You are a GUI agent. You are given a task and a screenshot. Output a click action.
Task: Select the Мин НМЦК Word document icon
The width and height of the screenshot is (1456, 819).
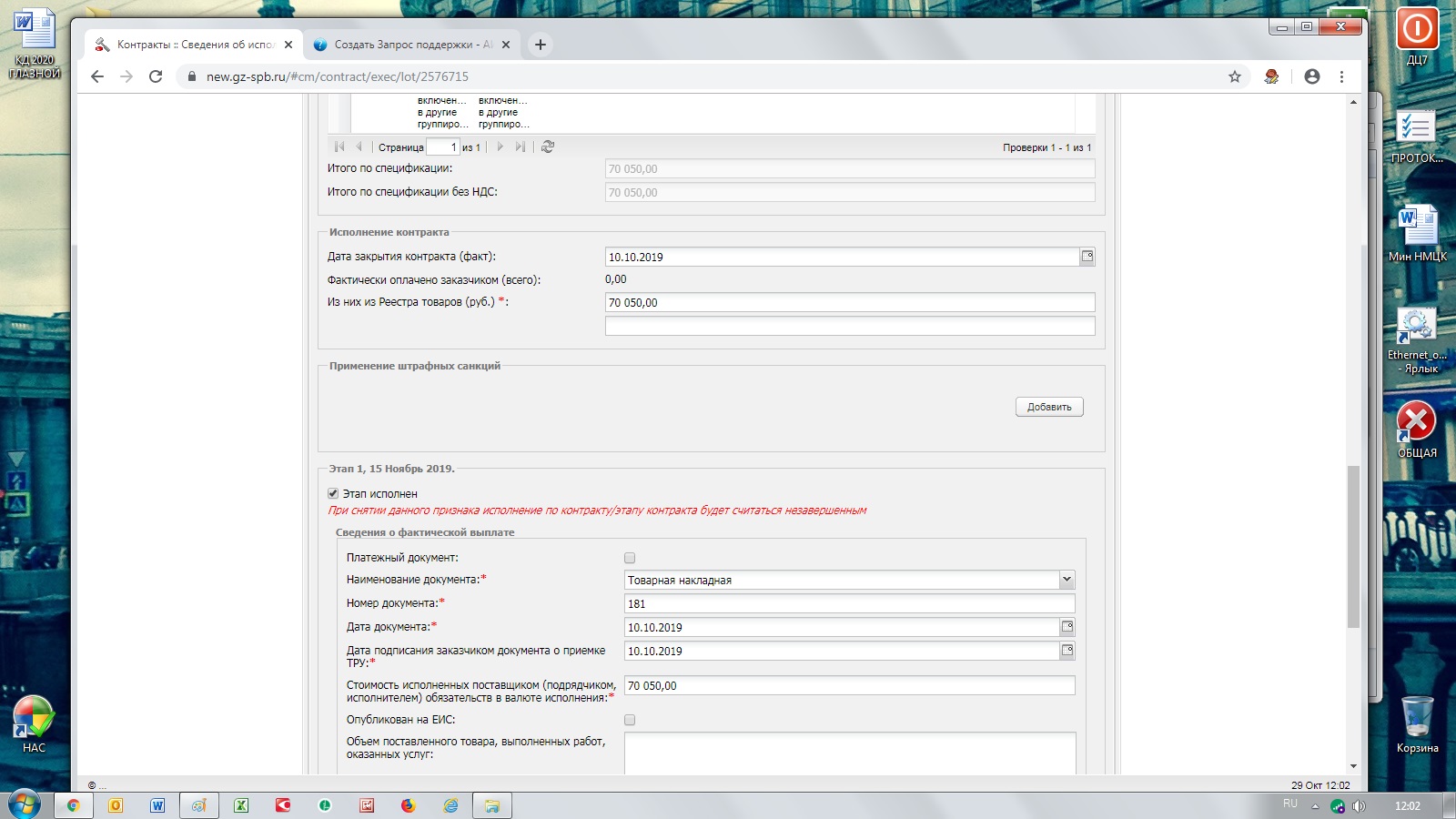click(1418, 233)
